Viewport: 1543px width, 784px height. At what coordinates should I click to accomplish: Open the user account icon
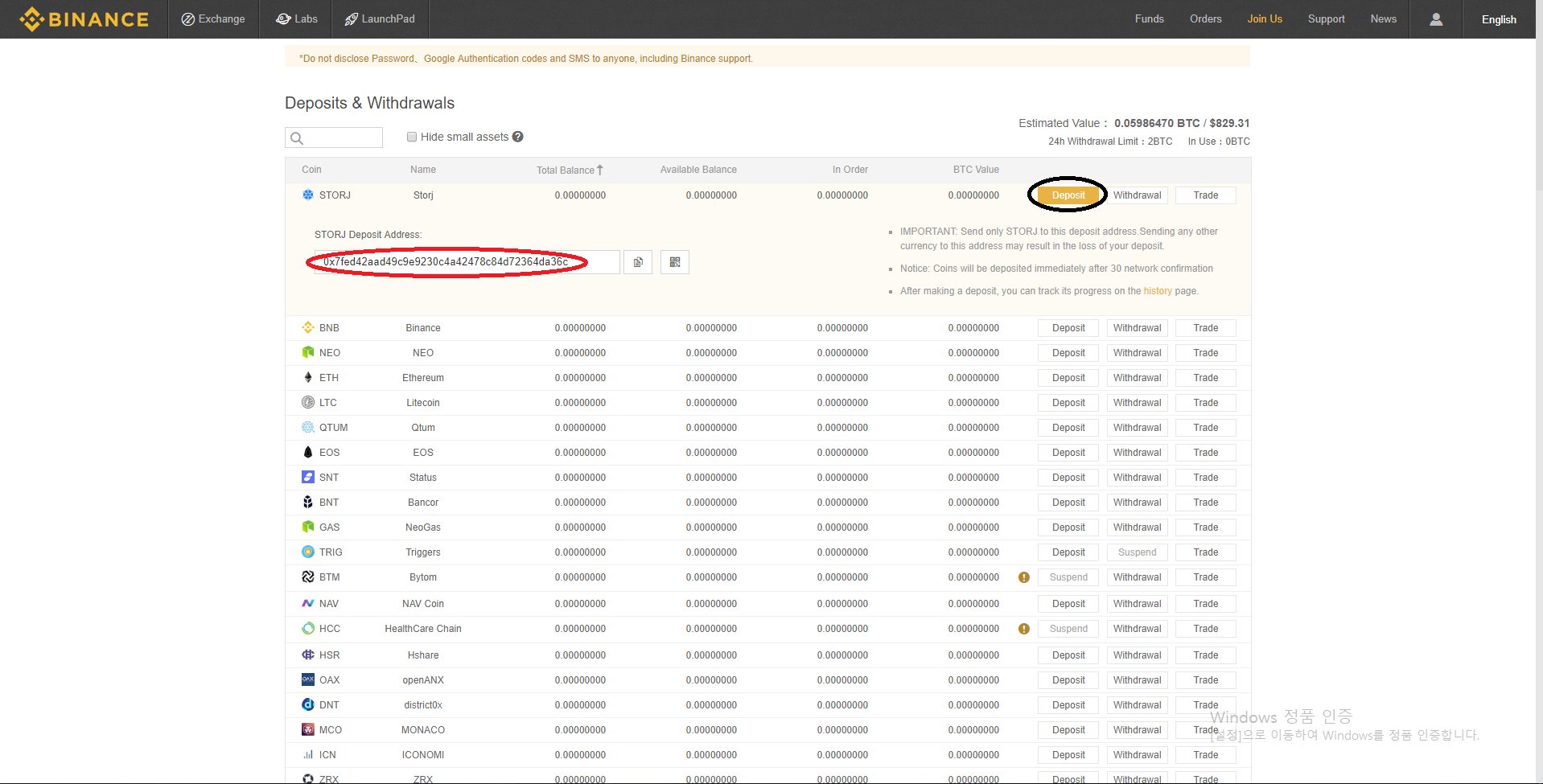click(1436, 19)
